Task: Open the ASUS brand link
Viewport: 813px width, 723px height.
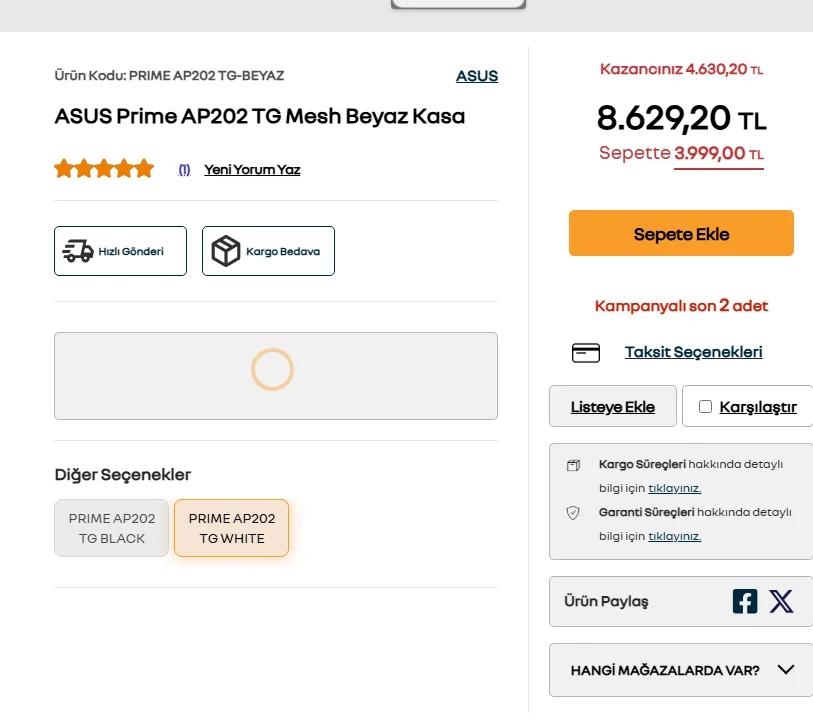Action: (x=476, y=76)
